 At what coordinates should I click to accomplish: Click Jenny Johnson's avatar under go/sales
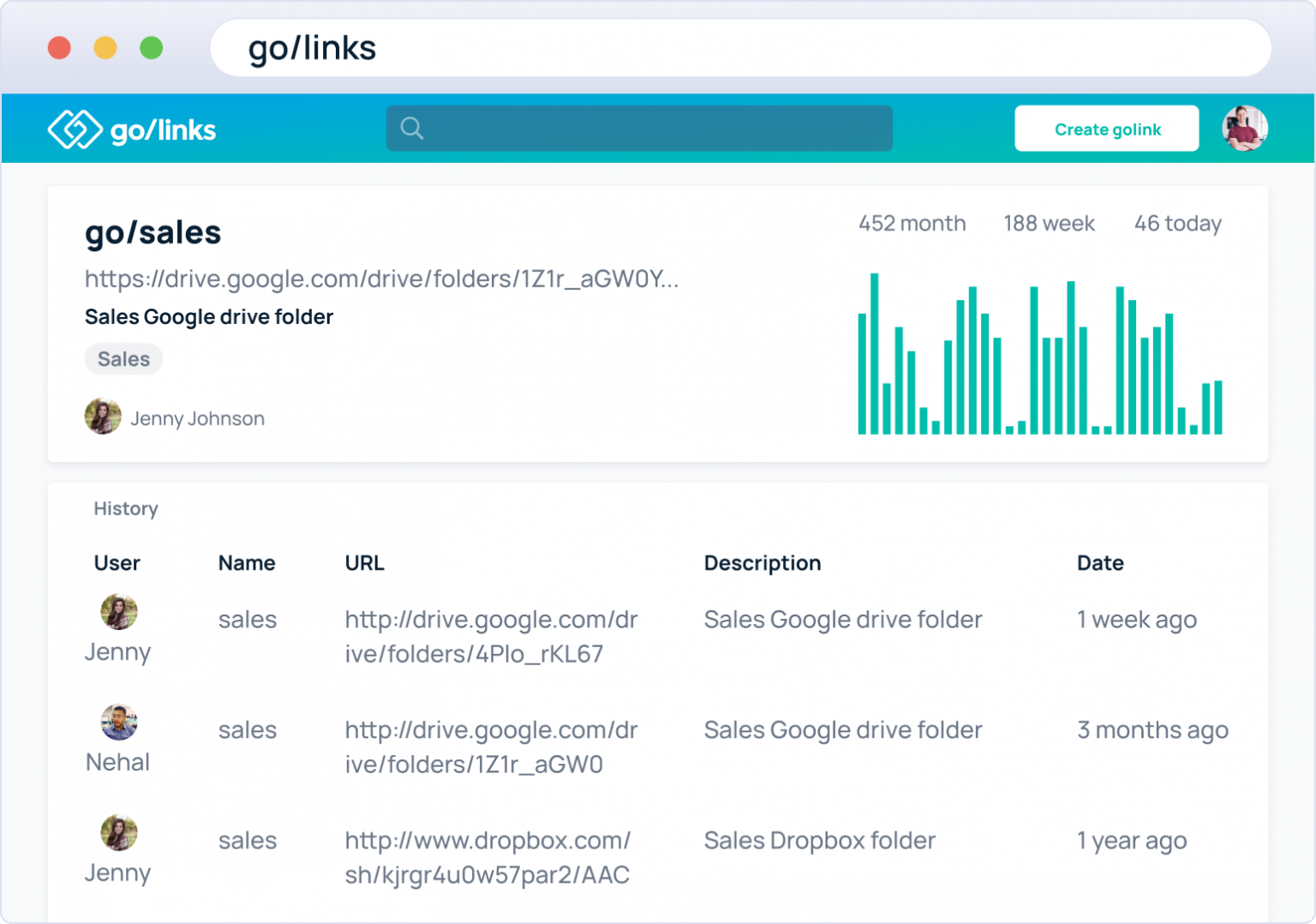point(103,416)
